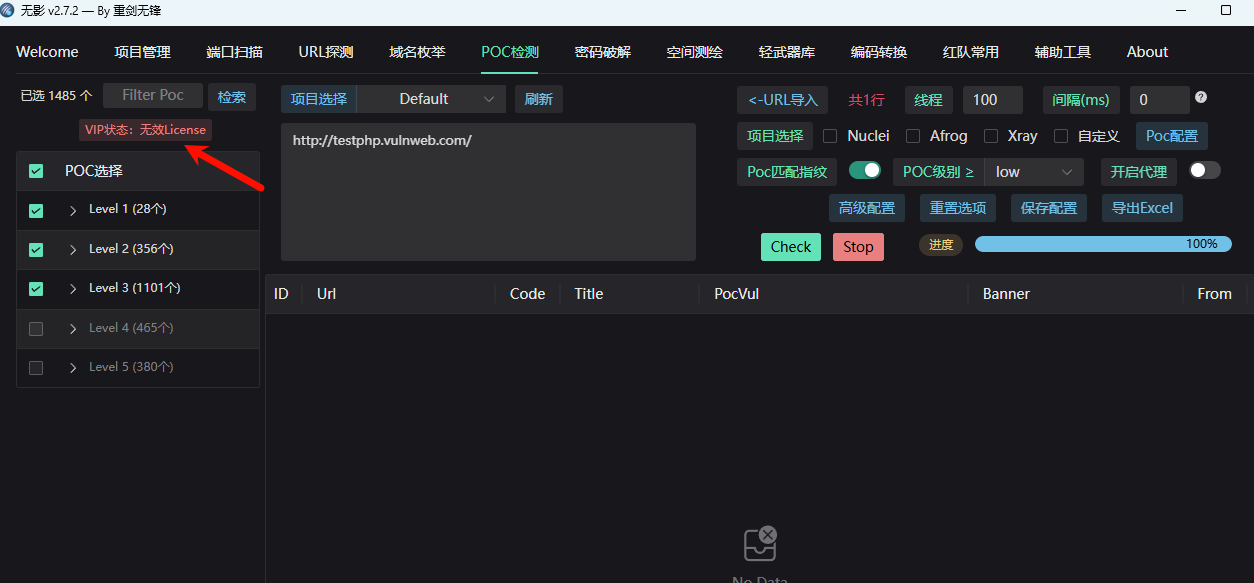Open the POC级别 low dropdown
The height and width of the screenshot is (583, 1254).
point(1033,172)
